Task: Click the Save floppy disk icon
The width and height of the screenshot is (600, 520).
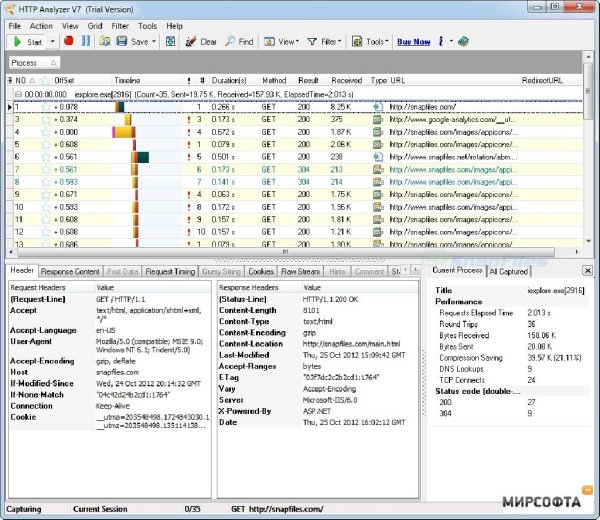Action: coord(122,41)
